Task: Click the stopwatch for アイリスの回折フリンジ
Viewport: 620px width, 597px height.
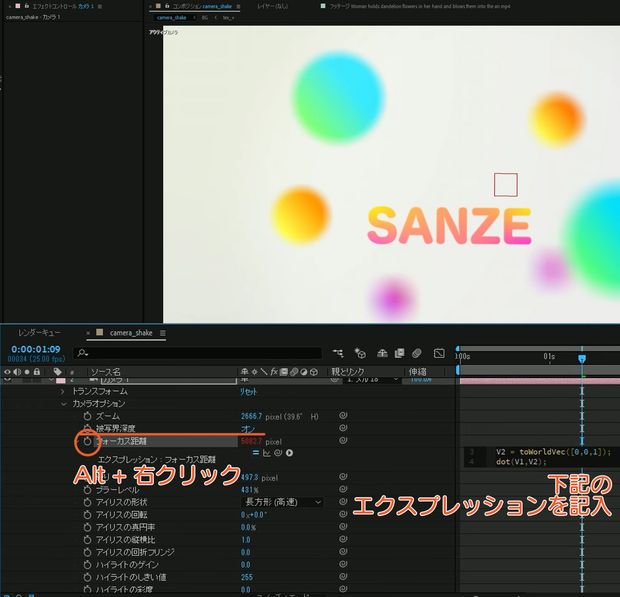Action: [87, 552]
